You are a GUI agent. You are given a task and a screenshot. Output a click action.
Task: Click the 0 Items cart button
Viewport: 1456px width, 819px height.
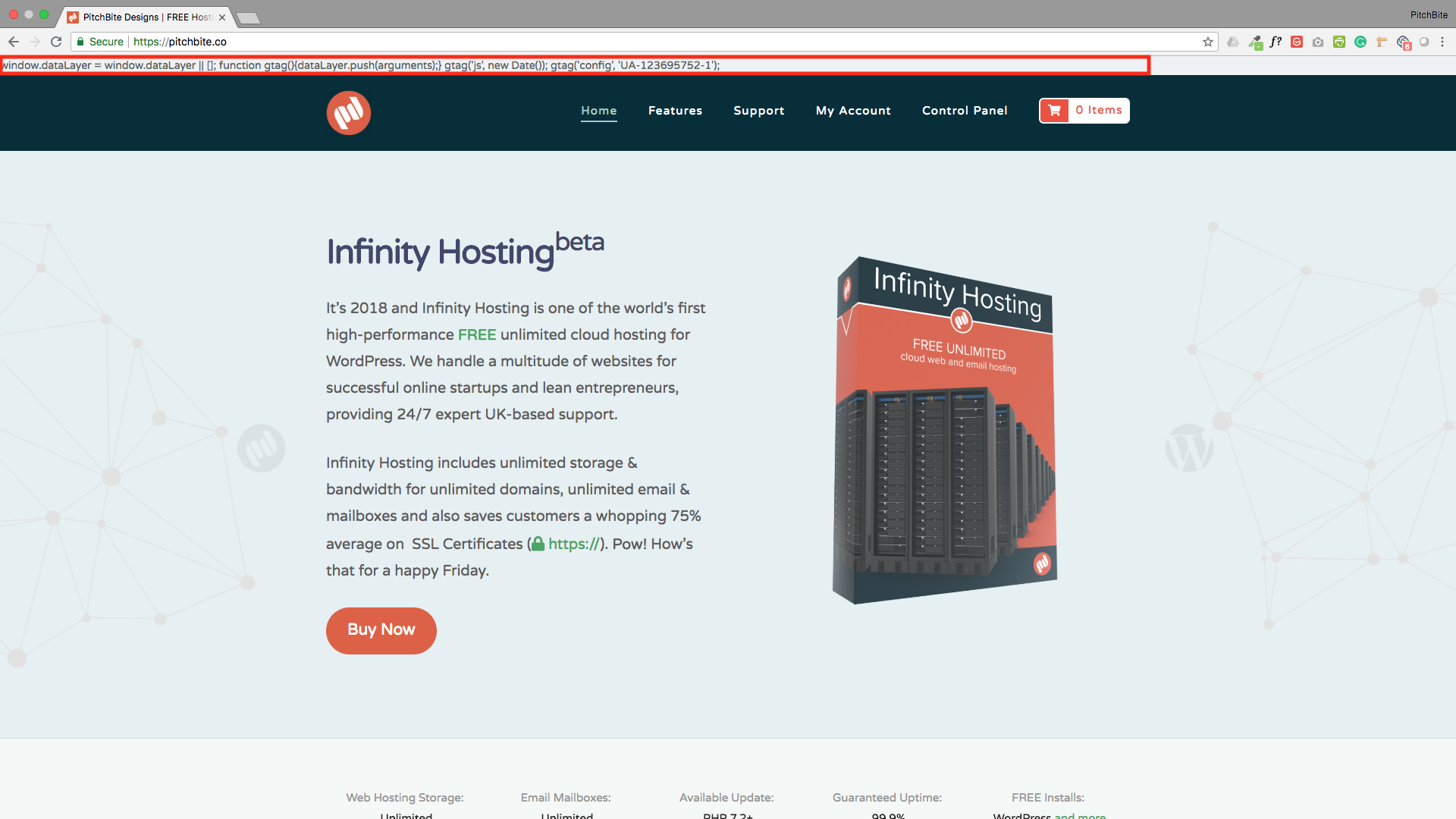(1098, 111)
